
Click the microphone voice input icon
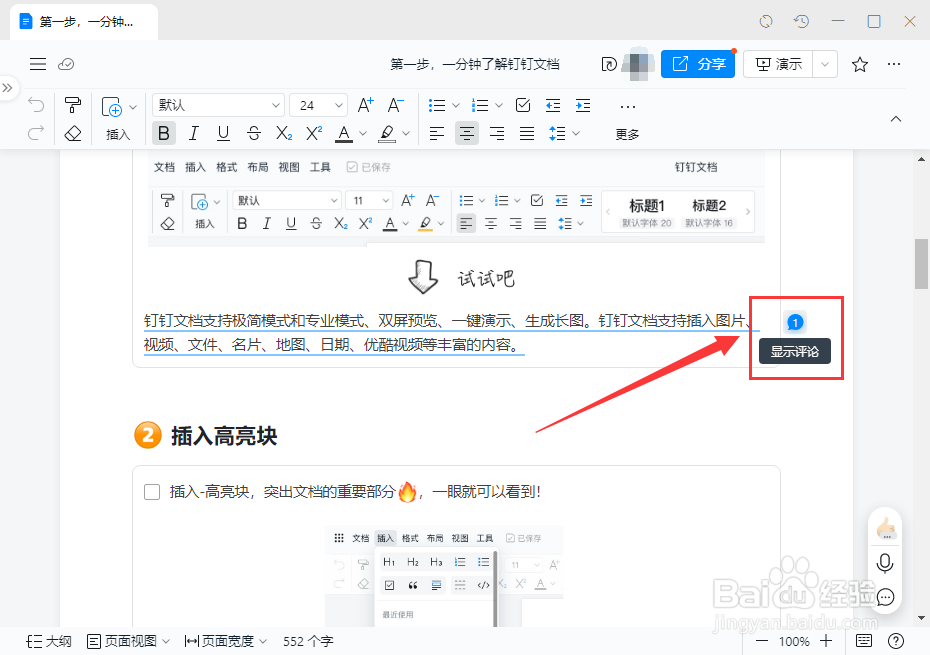884,562
